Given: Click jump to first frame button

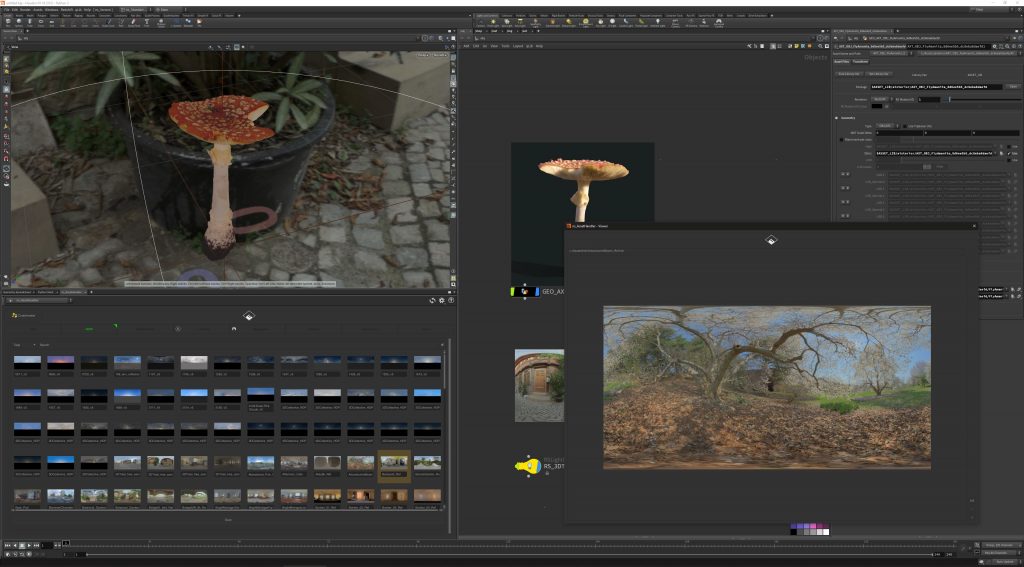Looking at the screenshot, I should (x=5, y=545).
